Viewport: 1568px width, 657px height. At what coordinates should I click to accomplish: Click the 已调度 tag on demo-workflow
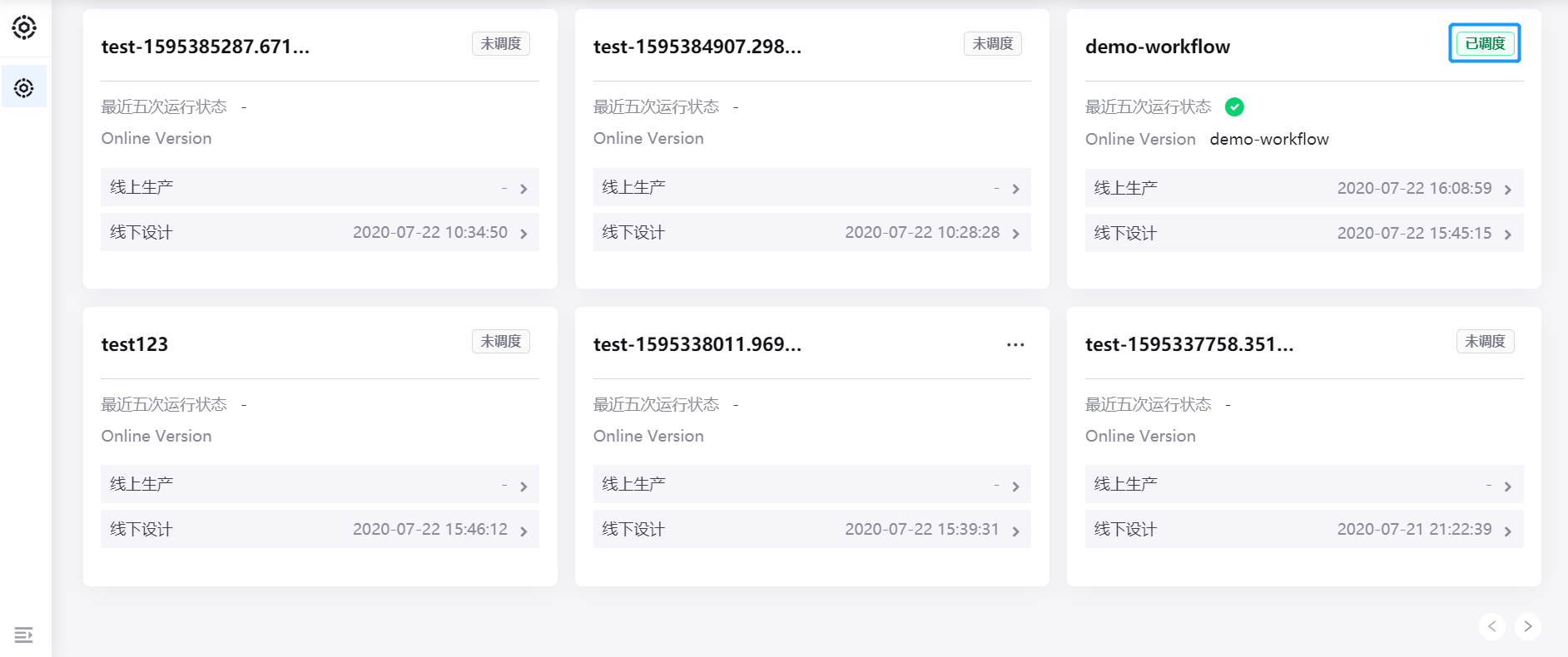1485,43
